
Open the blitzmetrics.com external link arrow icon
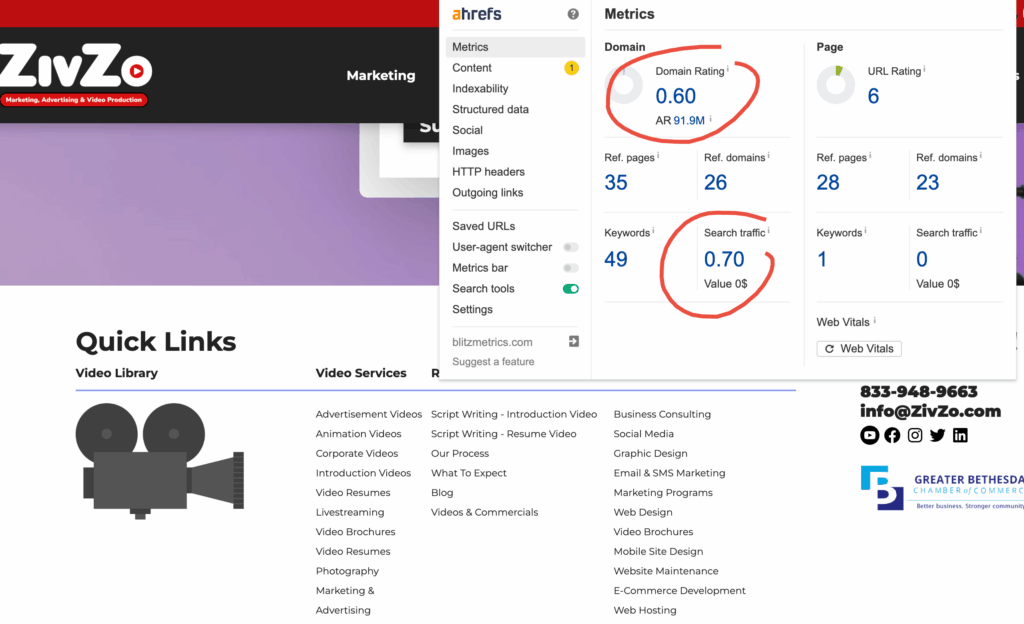pyautogui.click(x=573, y=341)
